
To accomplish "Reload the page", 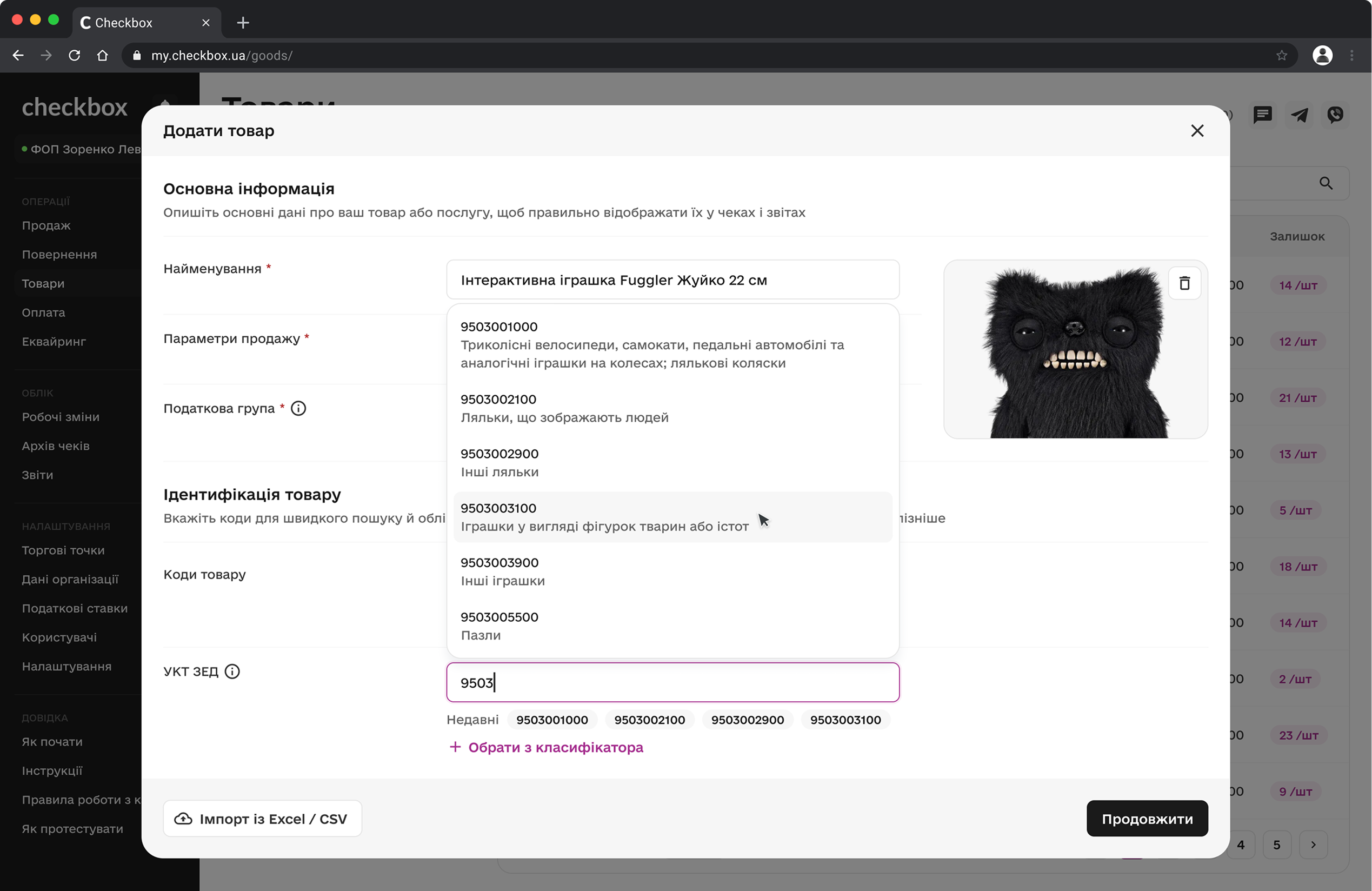I will pyautogui.click(x=75, y=55).
